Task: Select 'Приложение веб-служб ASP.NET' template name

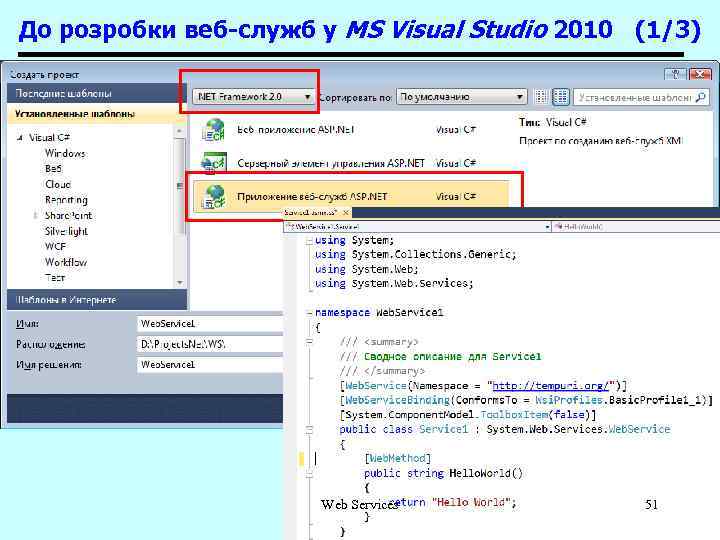Action: pyautogui.click(x=312, y=197)
